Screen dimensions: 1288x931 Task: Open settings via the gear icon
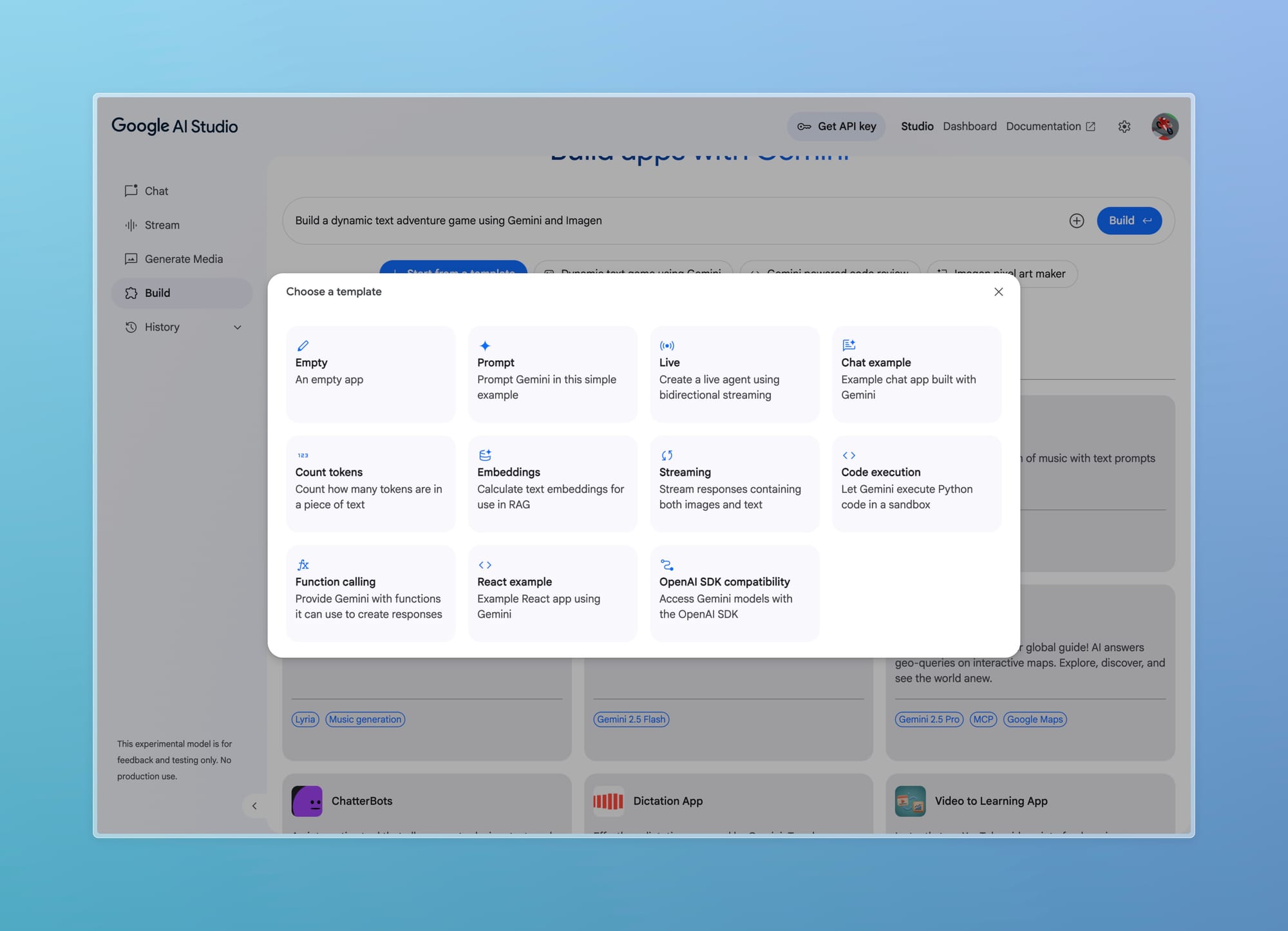[1124, 126]
